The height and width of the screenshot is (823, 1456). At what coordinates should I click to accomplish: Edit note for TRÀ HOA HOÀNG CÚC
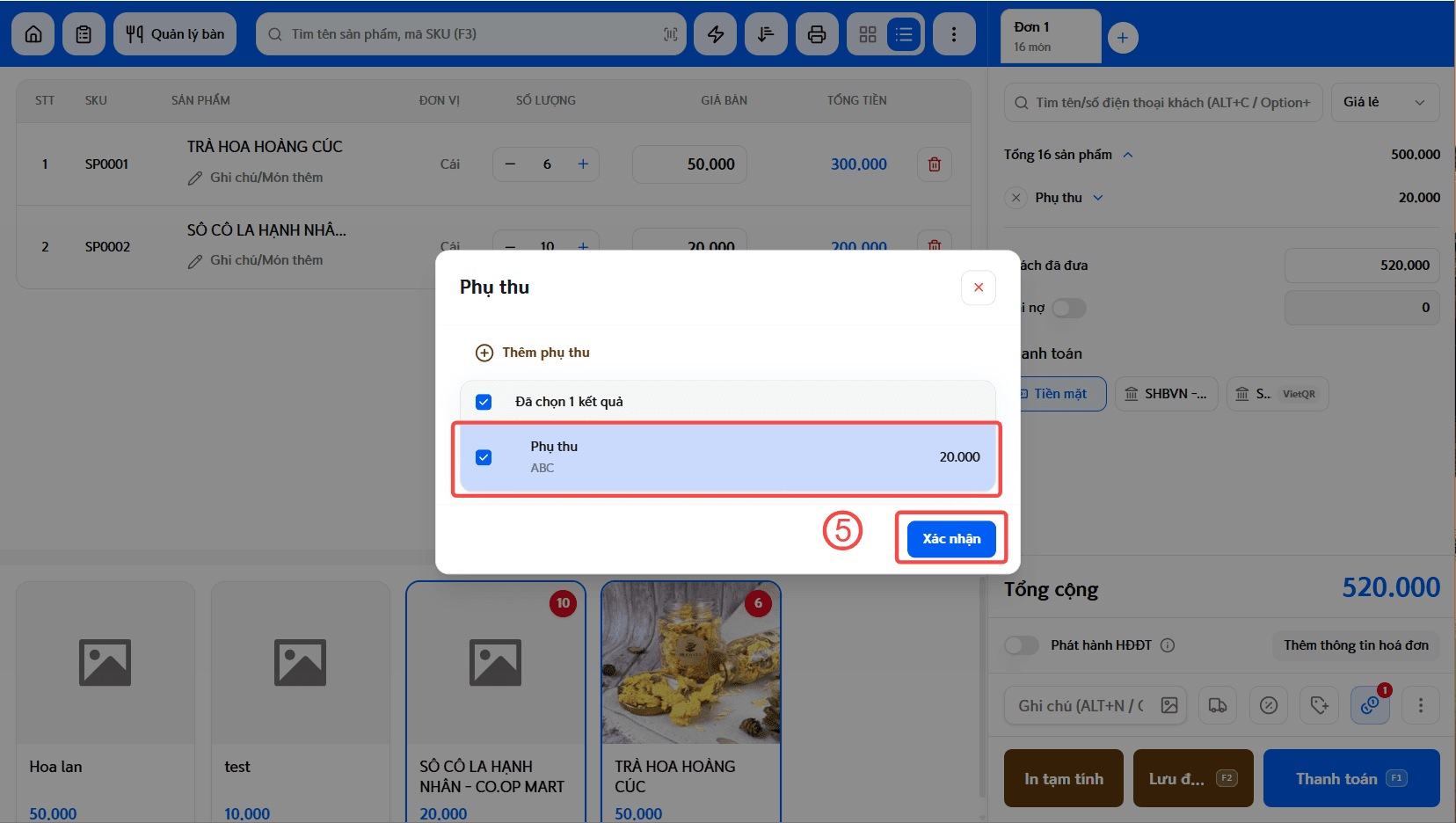pyautogui.click(x=256, y=178)
